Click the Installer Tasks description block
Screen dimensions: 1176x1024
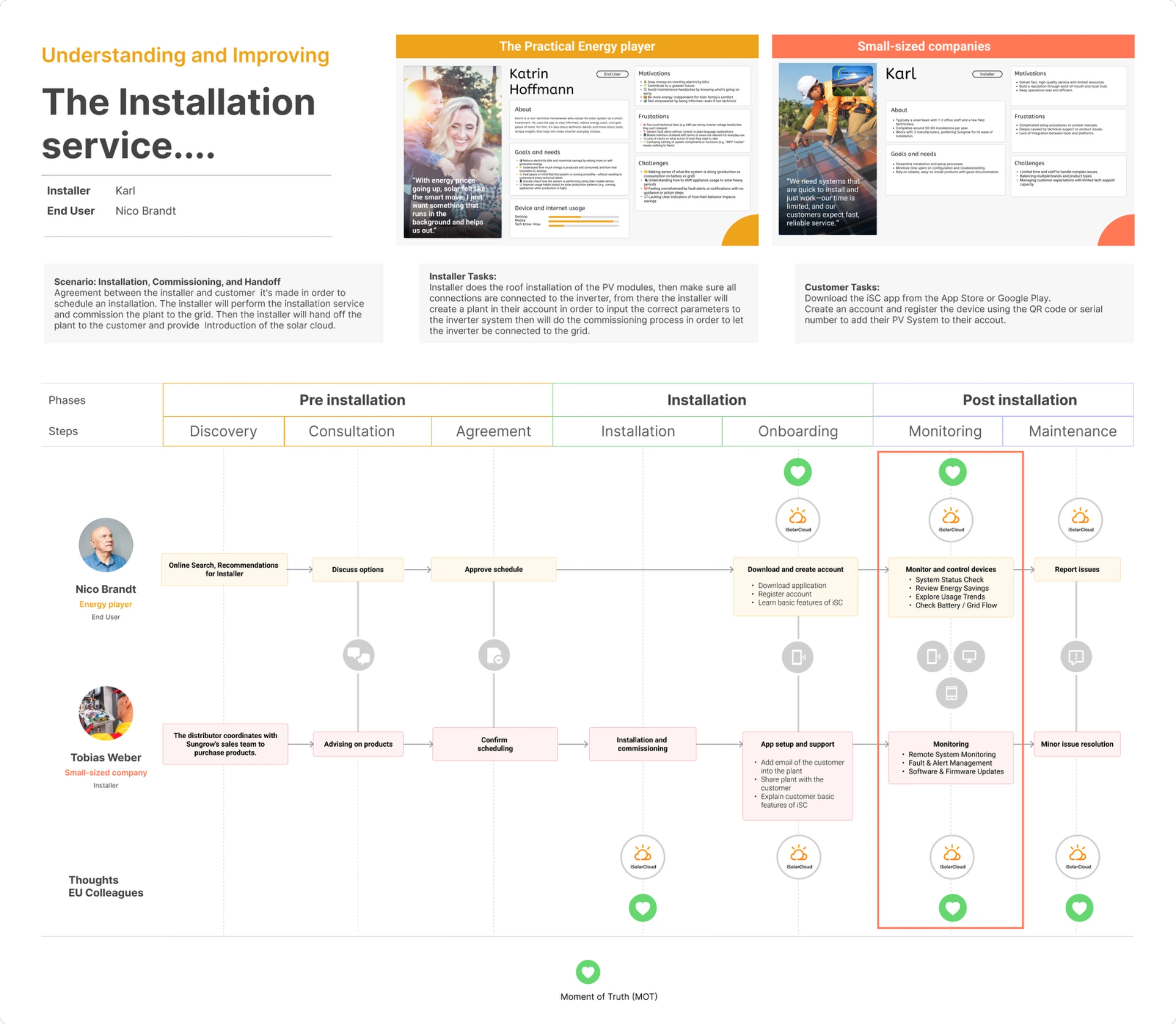[589, 304]
